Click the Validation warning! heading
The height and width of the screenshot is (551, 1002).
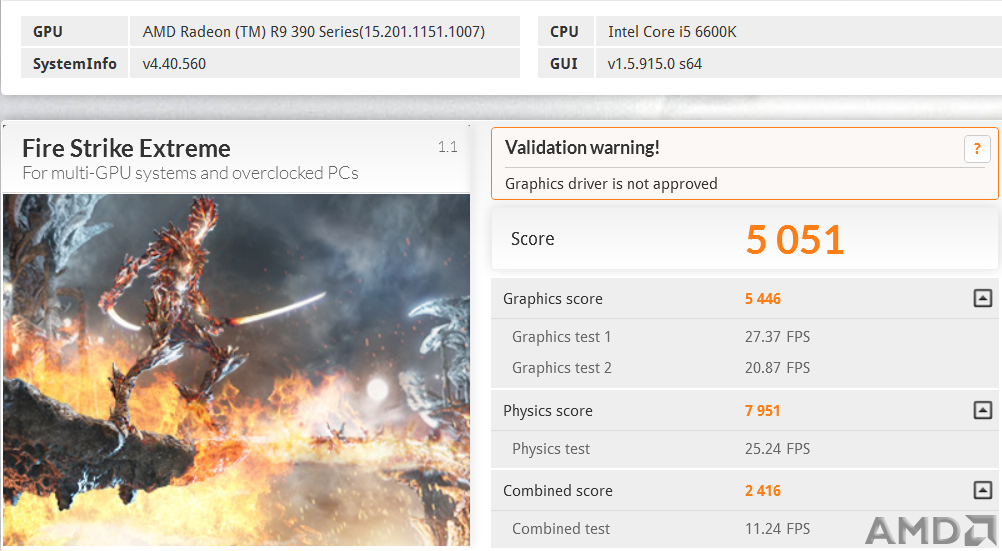tap(582, 148)
